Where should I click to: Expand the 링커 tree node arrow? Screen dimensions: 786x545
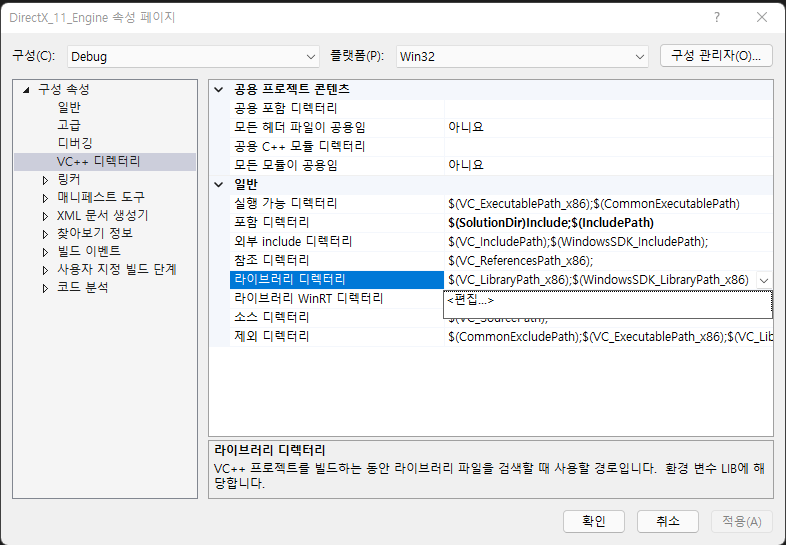(45, 180)
